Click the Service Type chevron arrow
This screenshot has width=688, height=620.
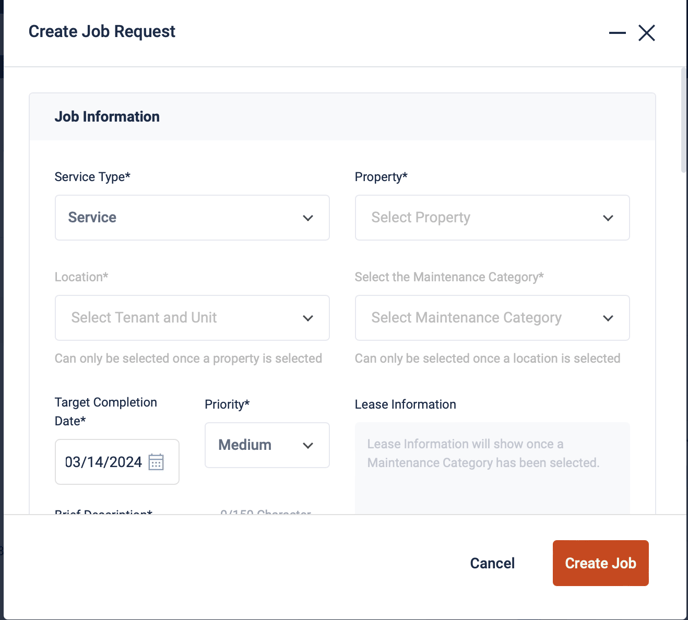[308, 218]
